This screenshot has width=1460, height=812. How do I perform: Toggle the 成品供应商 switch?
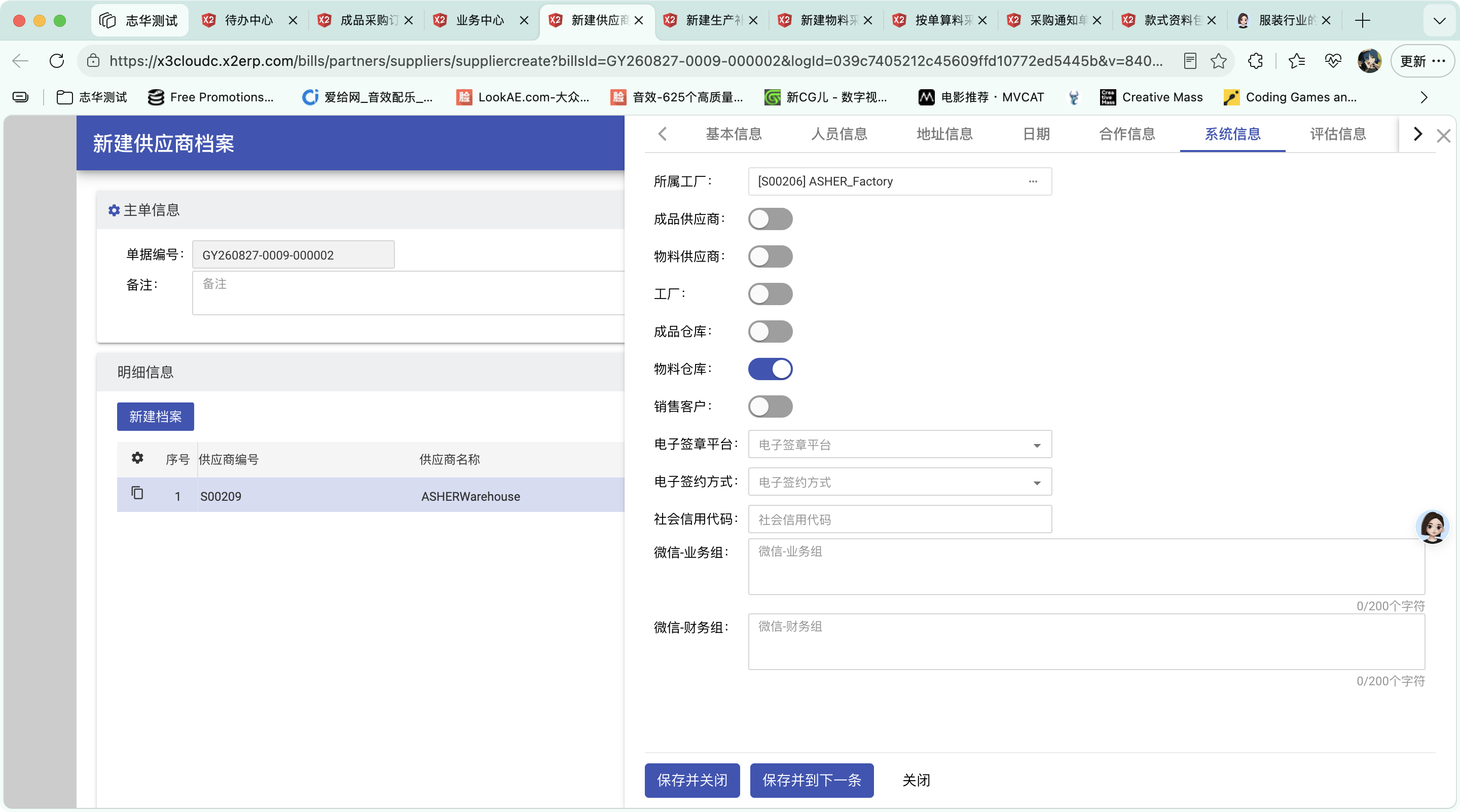pos(770,219)
